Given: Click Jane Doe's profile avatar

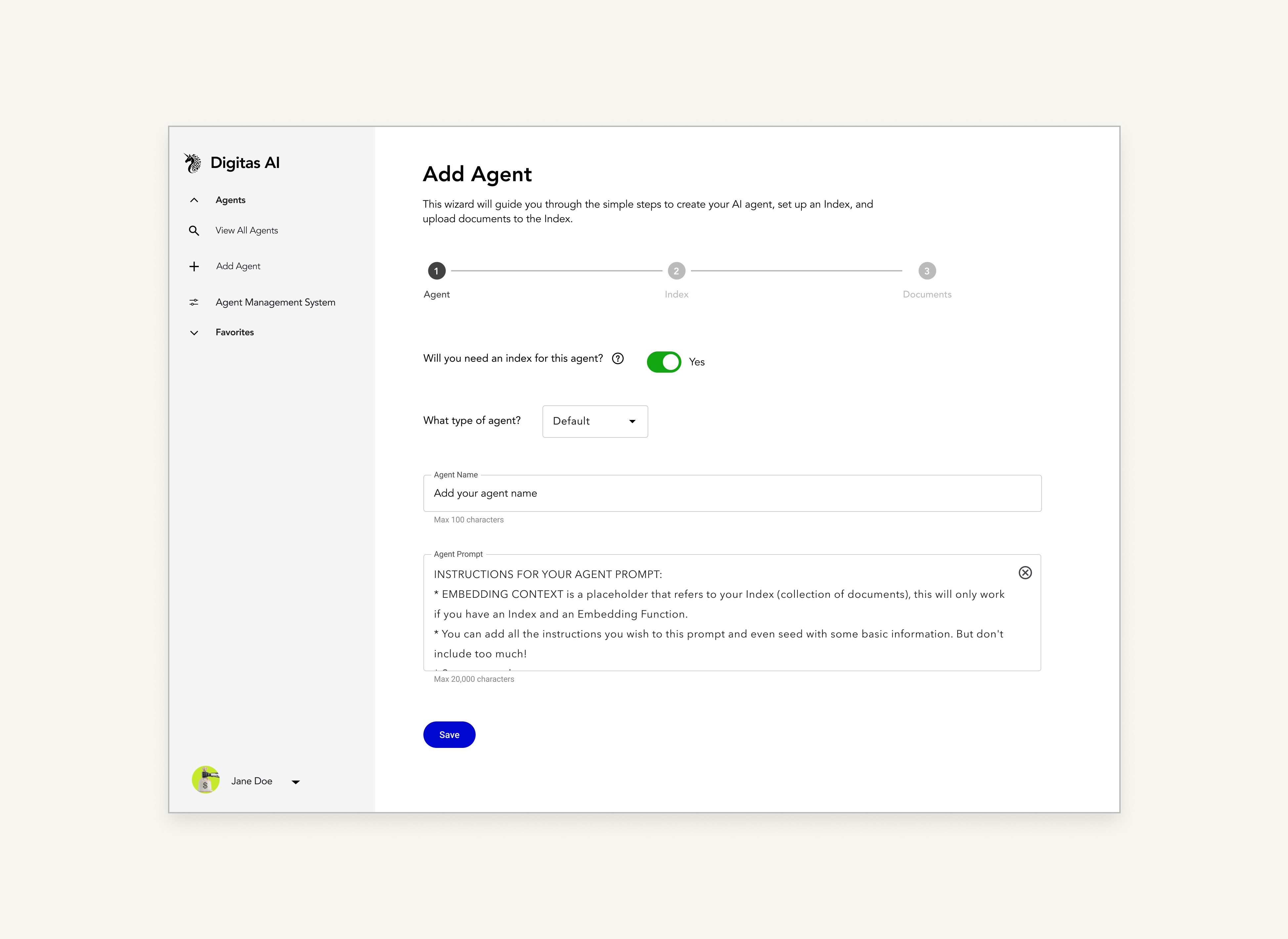Looking at the screenshot, I should coord(205,780).
